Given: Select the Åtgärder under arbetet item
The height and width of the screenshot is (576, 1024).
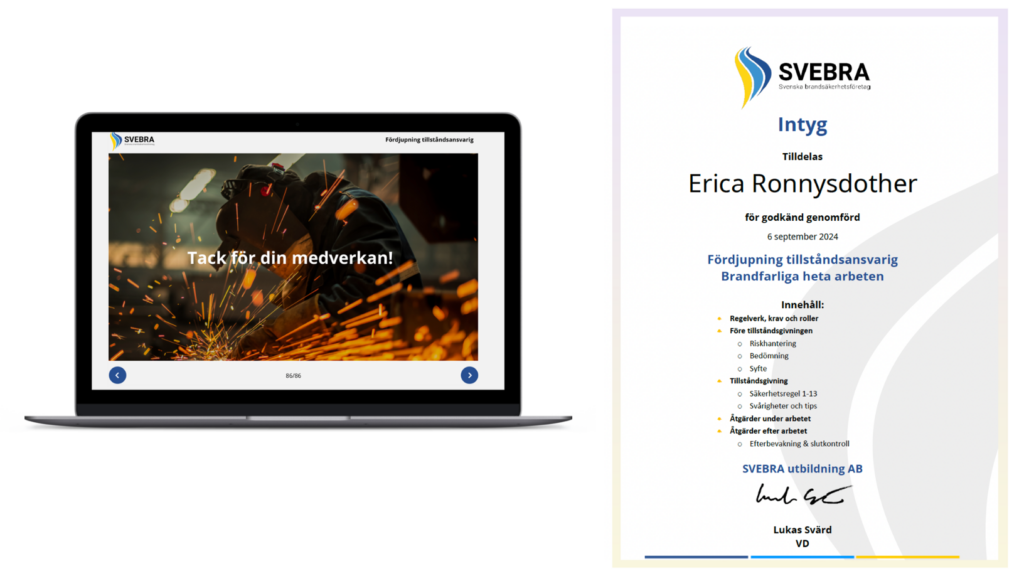Looking at the screenshot, I should (765, 418).
